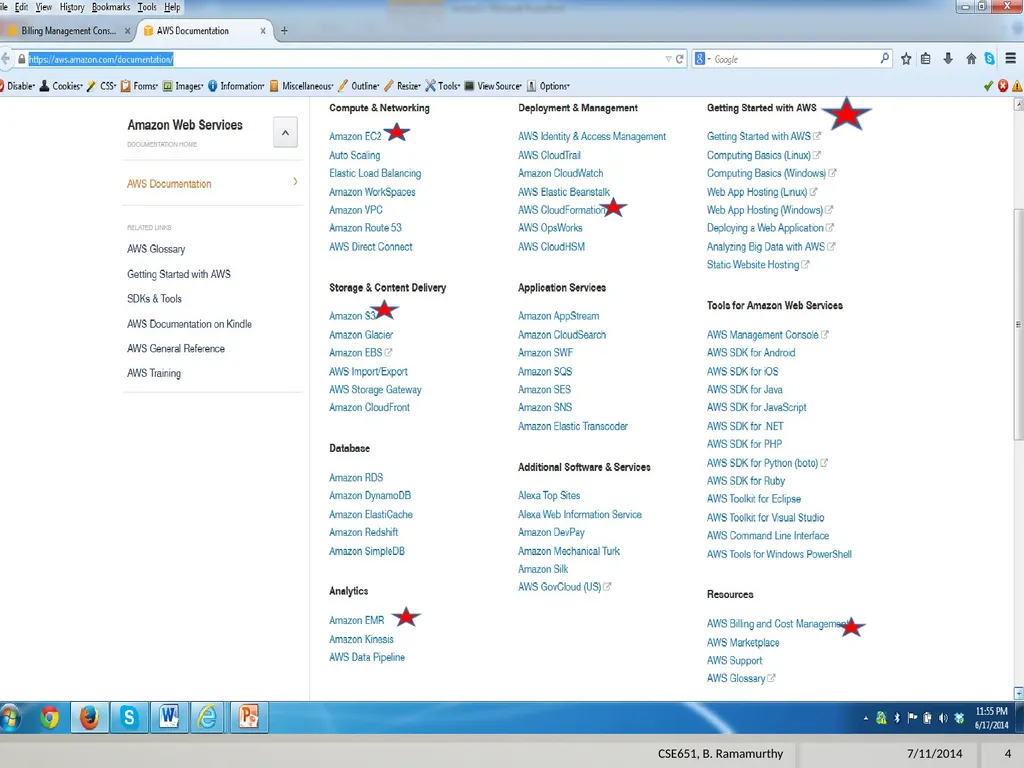Launch Internet Explorer from the taskbar

[208, 718]
